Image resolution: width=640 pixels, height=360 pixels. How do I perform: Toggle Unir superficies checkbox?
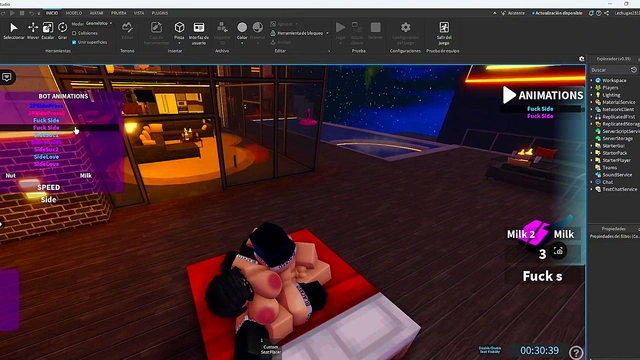pos(74,42)
